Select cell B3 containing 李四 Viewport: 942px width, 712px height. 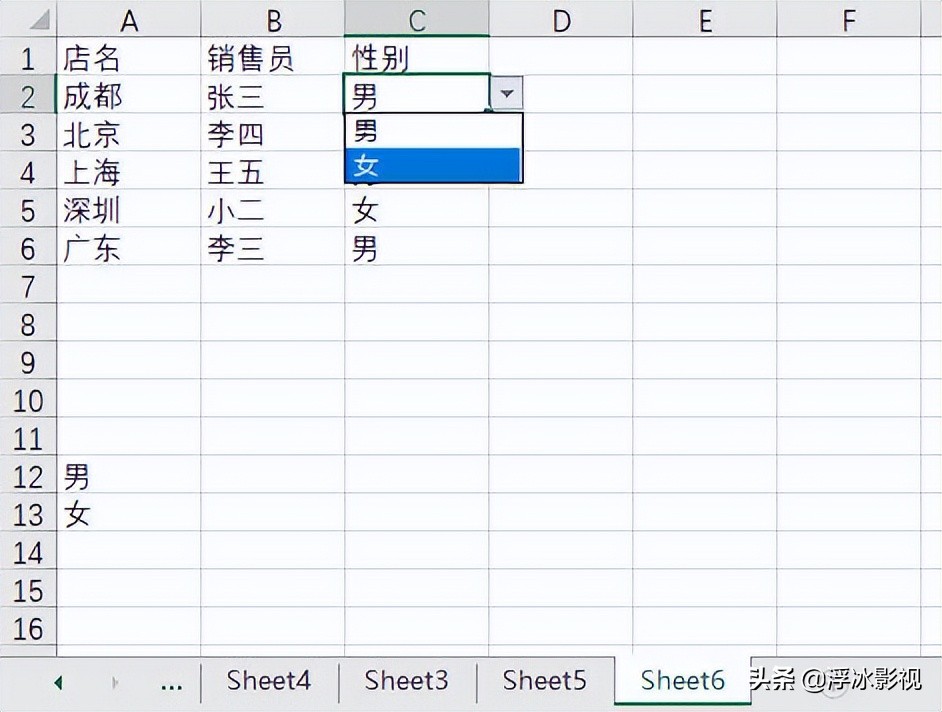click(x=272, y=134)
